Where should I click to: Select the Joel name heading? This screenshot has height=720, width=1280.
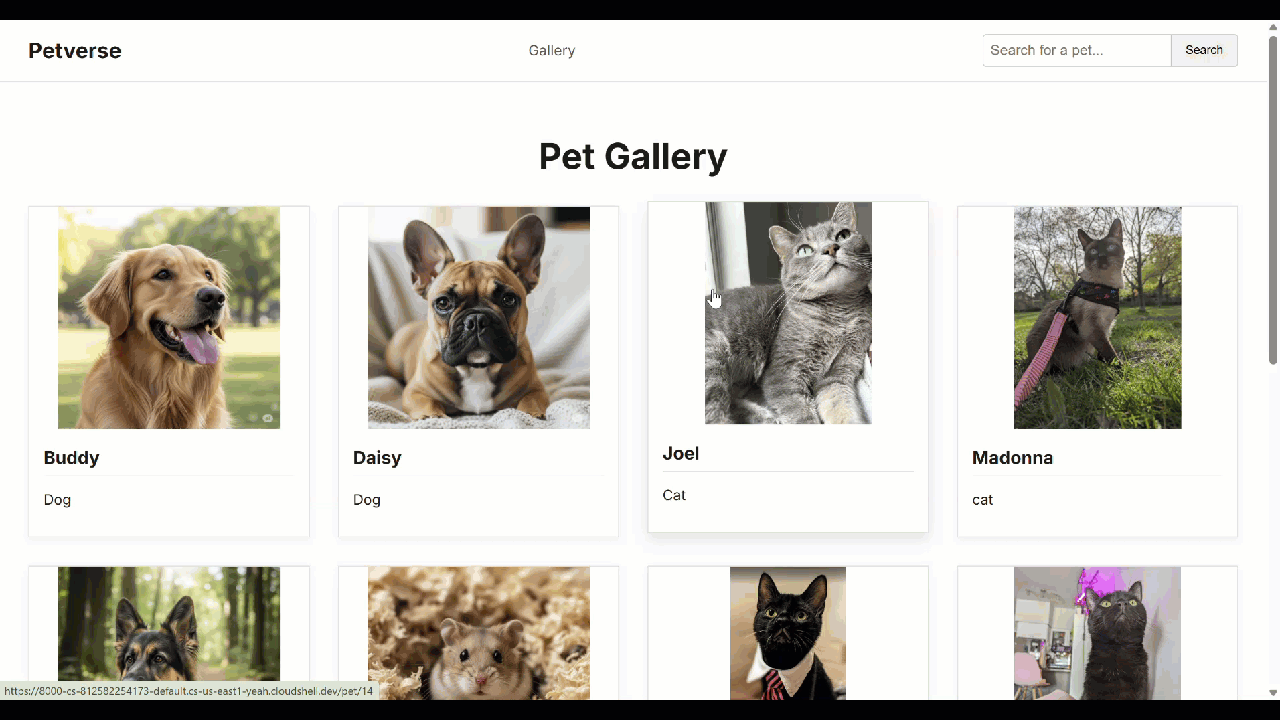(x=681, y=454)
